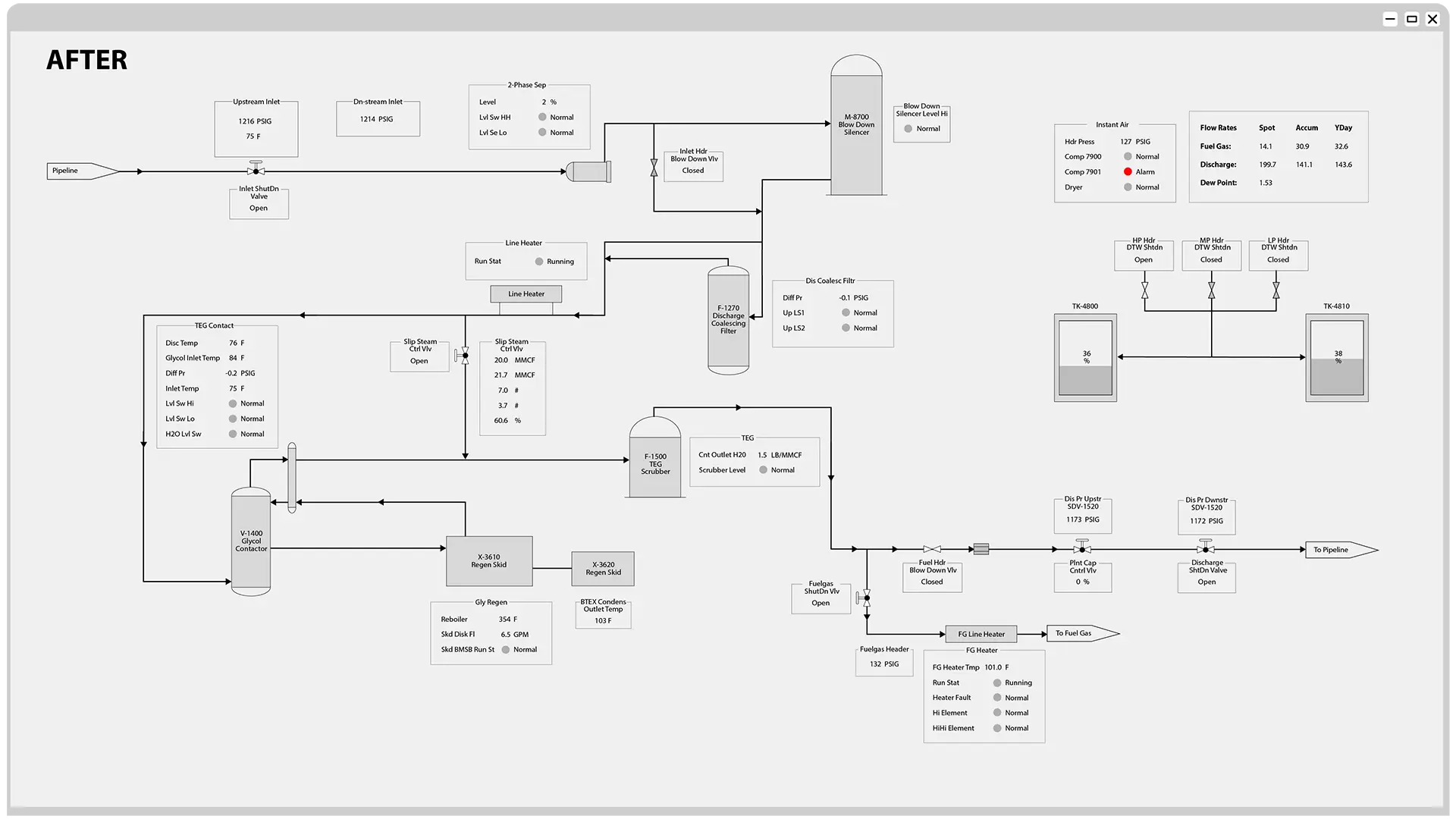The height and width of the screenshot is (819, 1456).
Task: Click the Inlet ShutDn Valve symbol
Action: pyautogui.click(x=256, y=170)
